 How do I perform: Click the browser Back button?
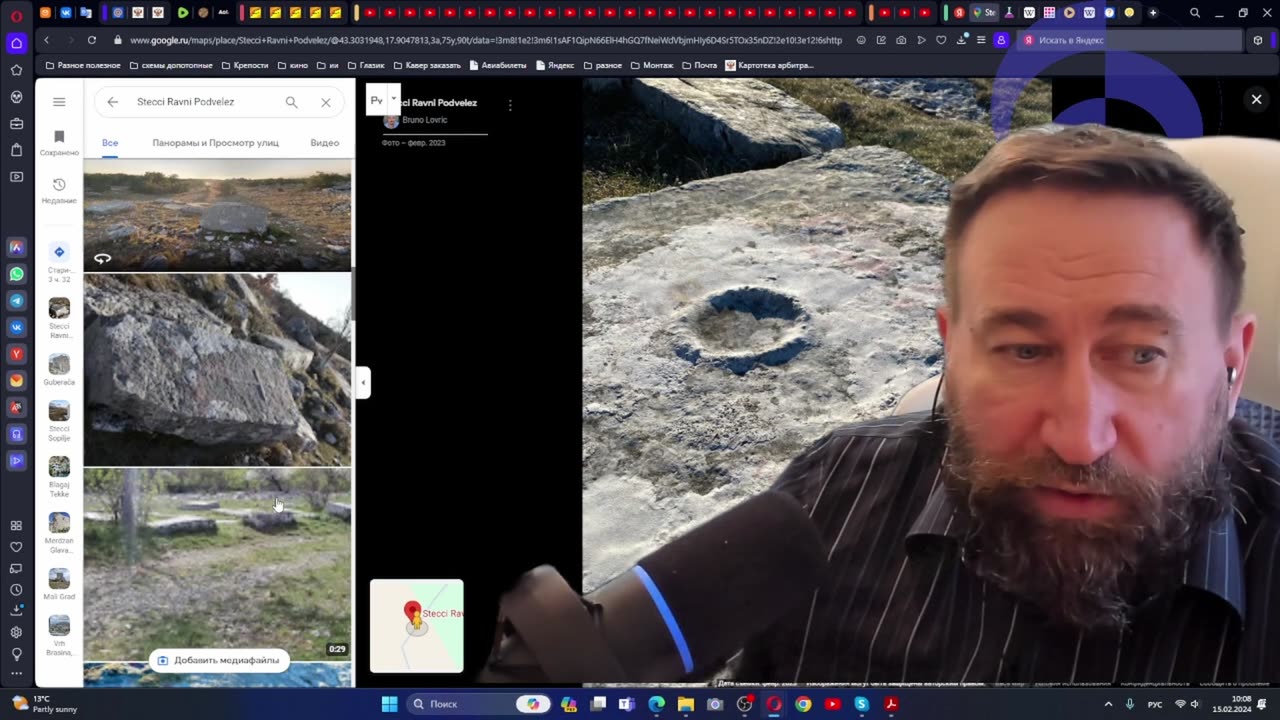46,40
